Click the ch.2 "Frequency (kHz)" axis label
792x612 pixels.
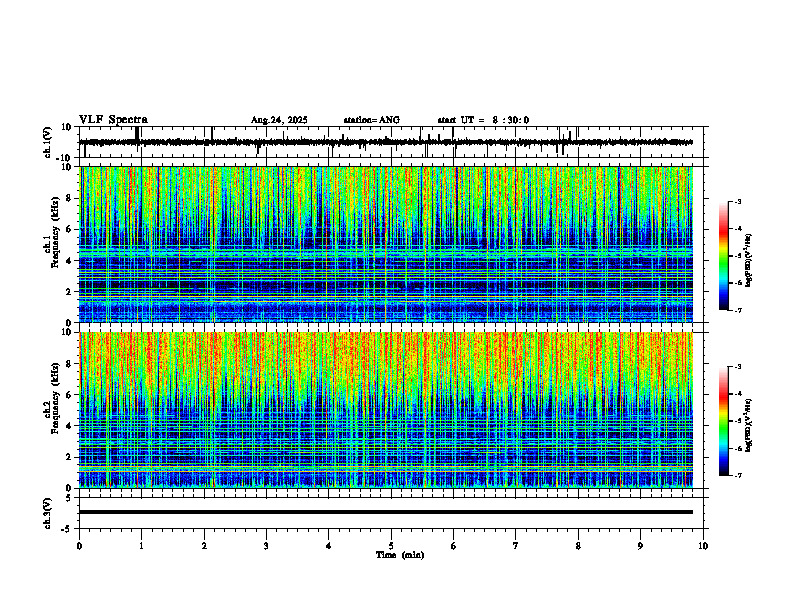(55, 397)
